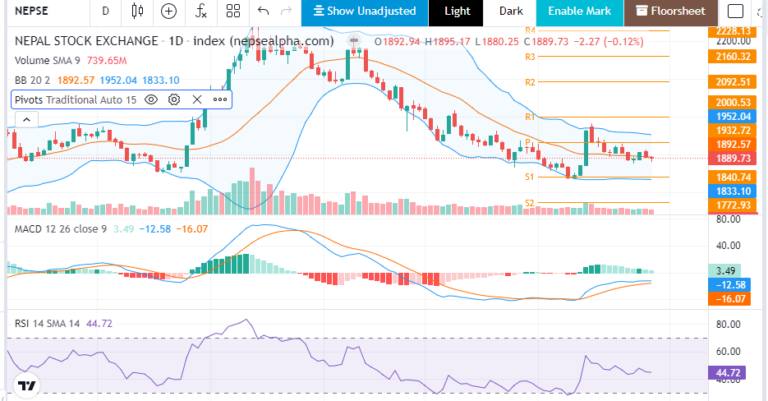The height and width of the screenshot is (401, 768).
Task: Open the D timeframe interval dropdown
Action: click(105, 11)
